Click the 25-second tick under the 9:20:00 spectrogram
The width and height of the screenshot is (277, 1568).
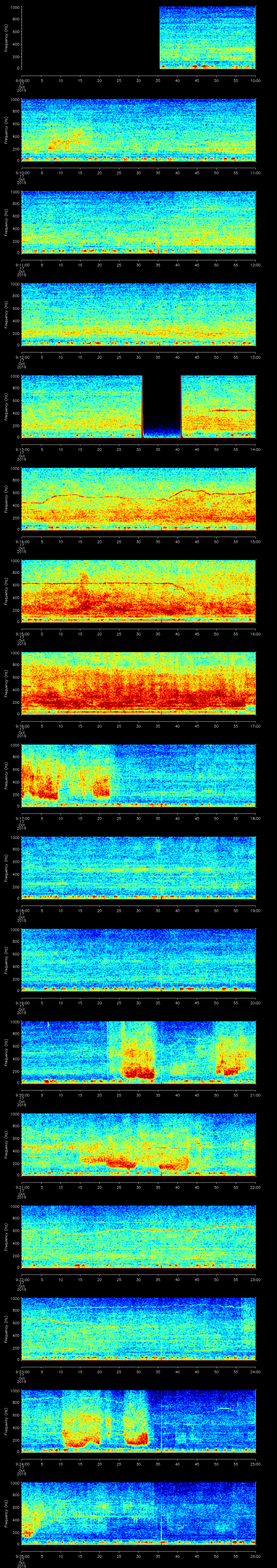119,1095
